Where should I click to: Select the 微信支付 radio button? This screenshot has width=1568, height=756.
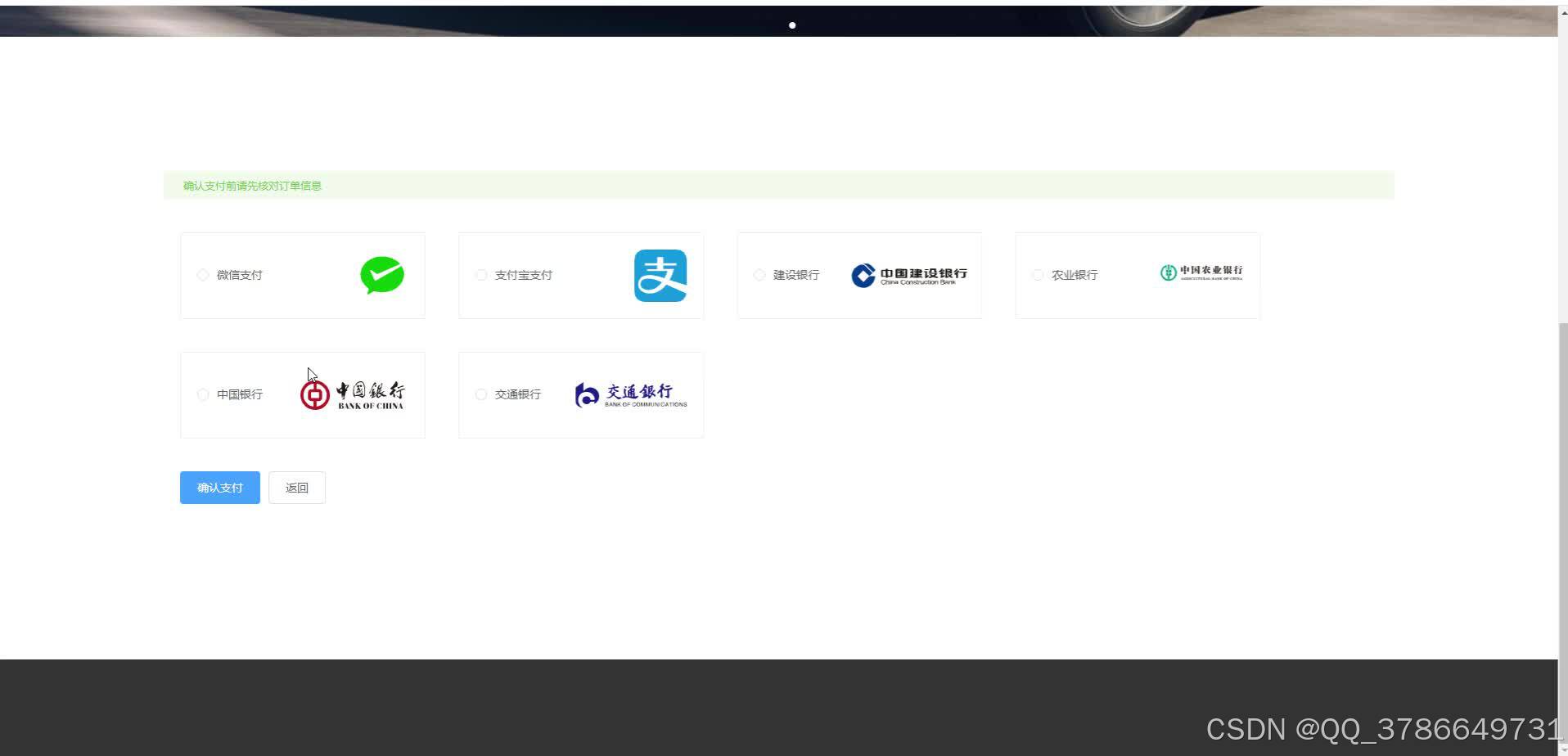pyautogui.click(x=203, y=275)
